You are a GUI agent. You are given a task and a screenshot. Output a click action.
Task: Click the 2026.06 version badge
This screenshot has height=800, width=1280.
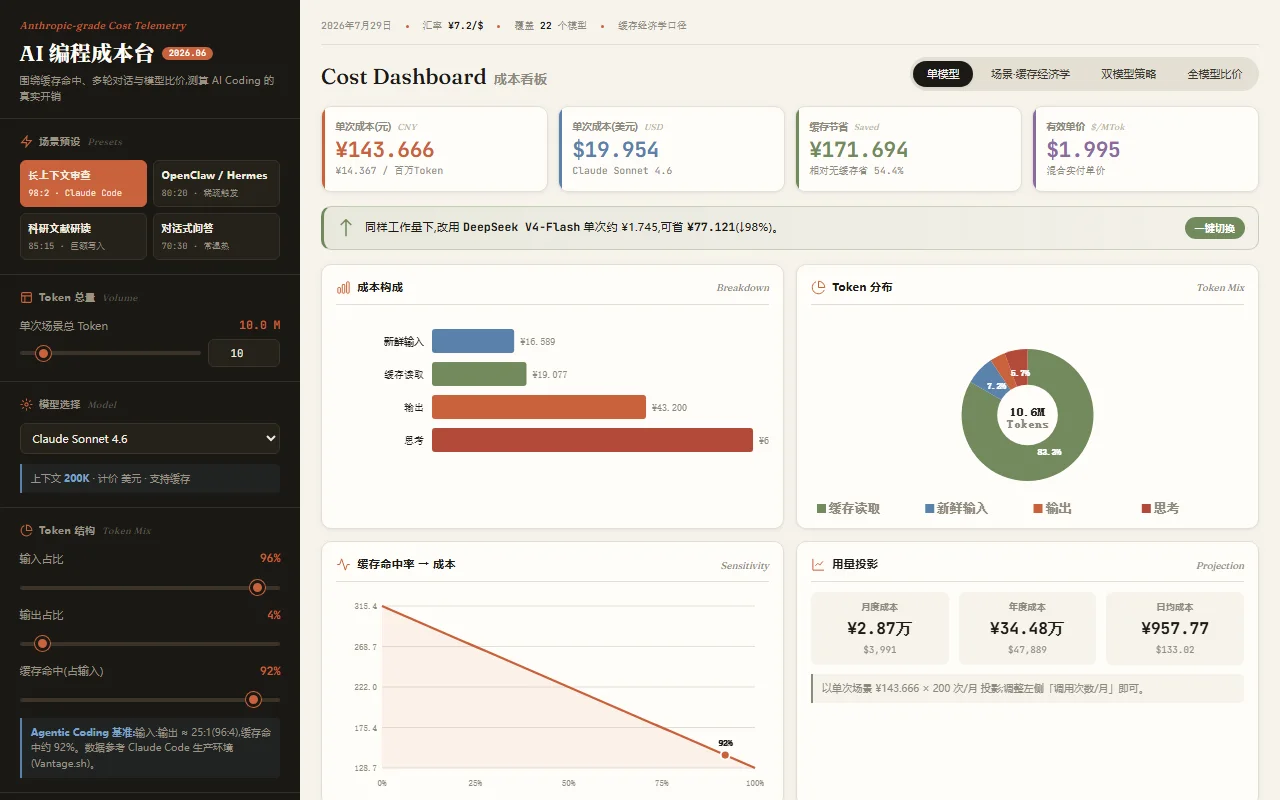[x=187, y=54]
